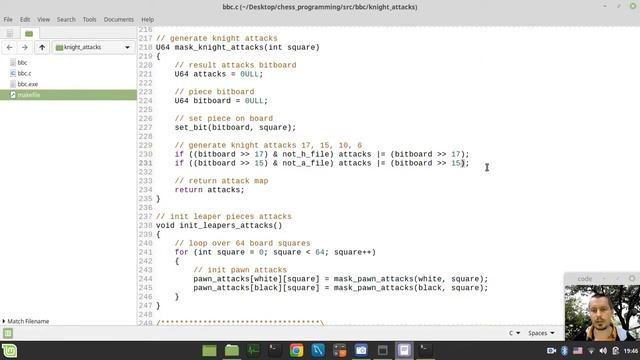Screen dimensions: 640x360
Task: Open the Help menu
Action: coord(147,19)
